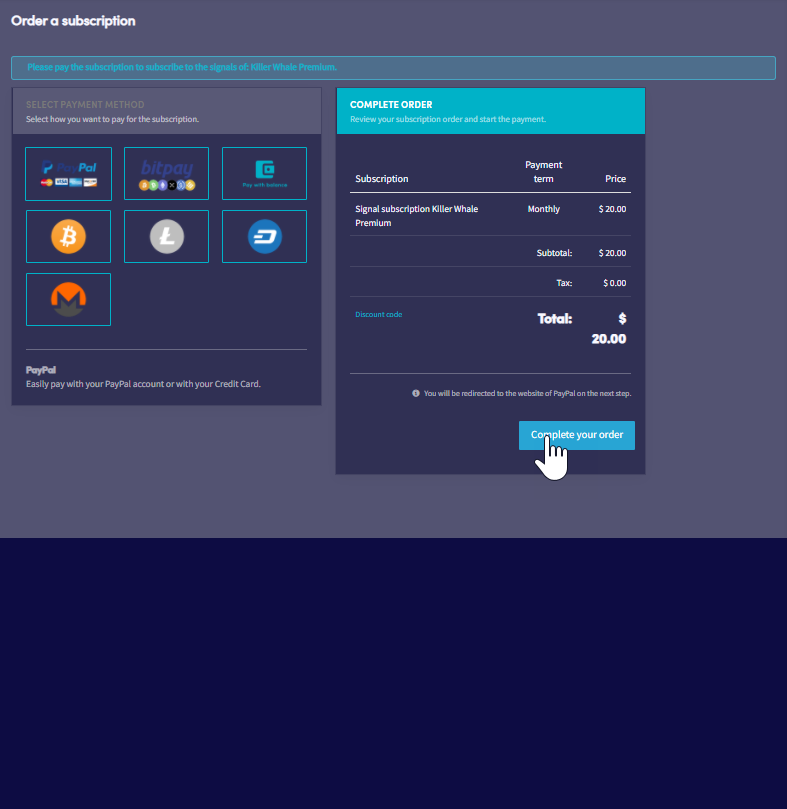Screen dimensions: 787x809
Task: Click the Order a subscription page title
Action: click(73, 21)
